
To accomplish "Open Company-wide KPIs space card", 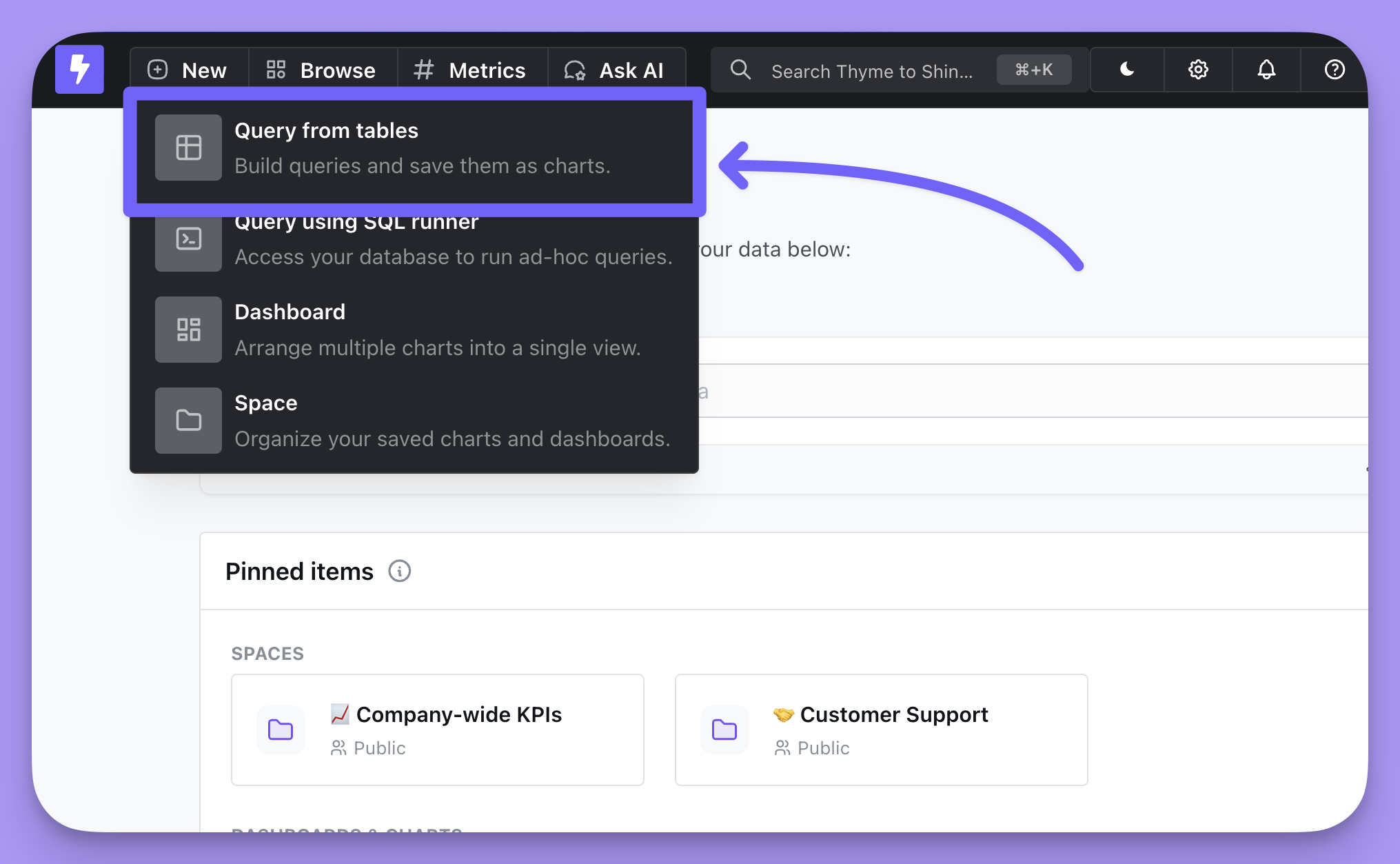I will (x=437, y=730).
